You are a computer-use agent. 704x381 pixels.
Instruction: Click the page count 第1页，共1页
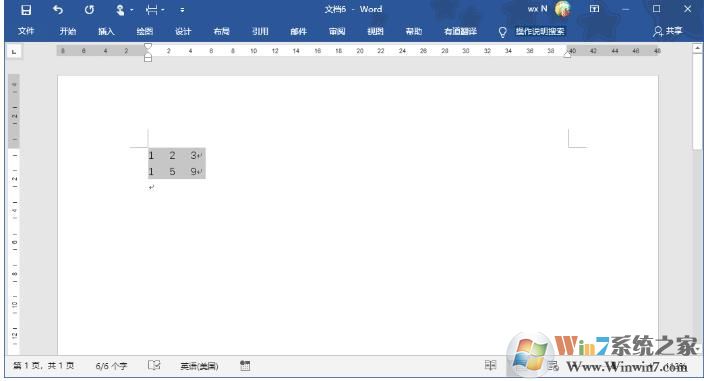click(43, 366)
